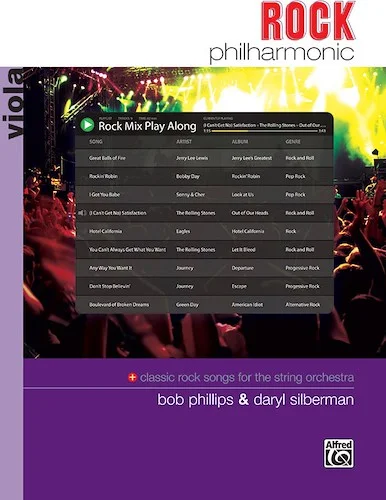Click 'Pop Rock' genre in Bobby Day row
Screen dimensions: 386x500
[x=295, y=176]
